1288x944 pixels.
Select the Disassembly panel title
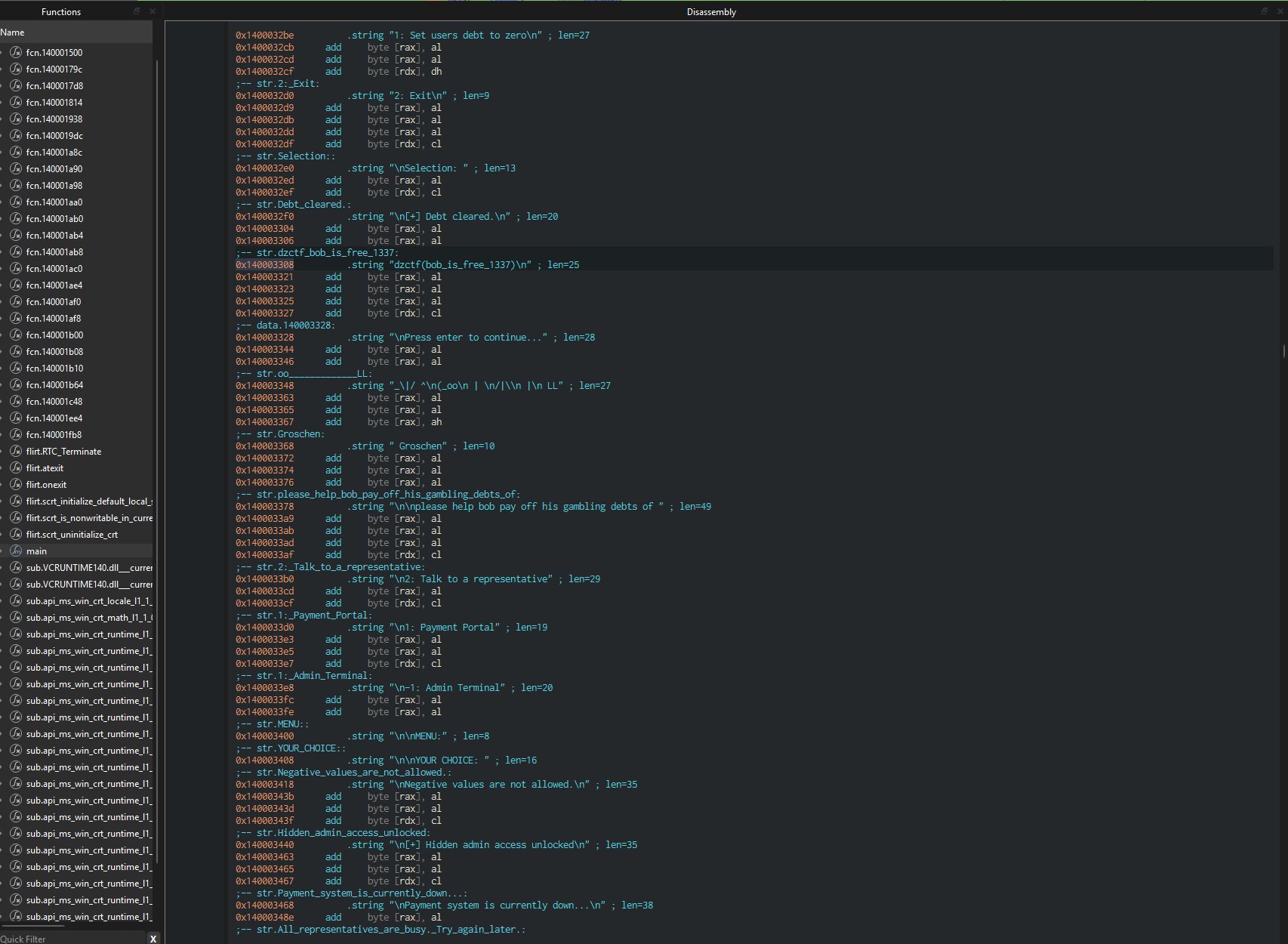point(710,11)
